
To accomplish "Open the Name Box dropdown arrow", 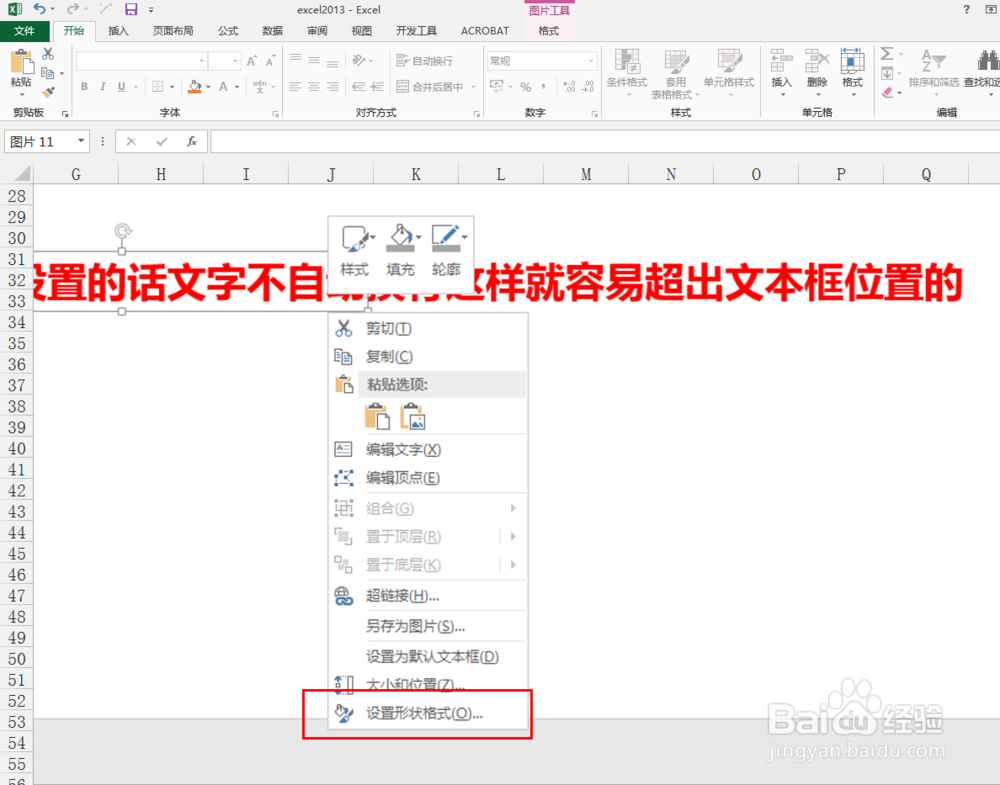I will 81,141.
